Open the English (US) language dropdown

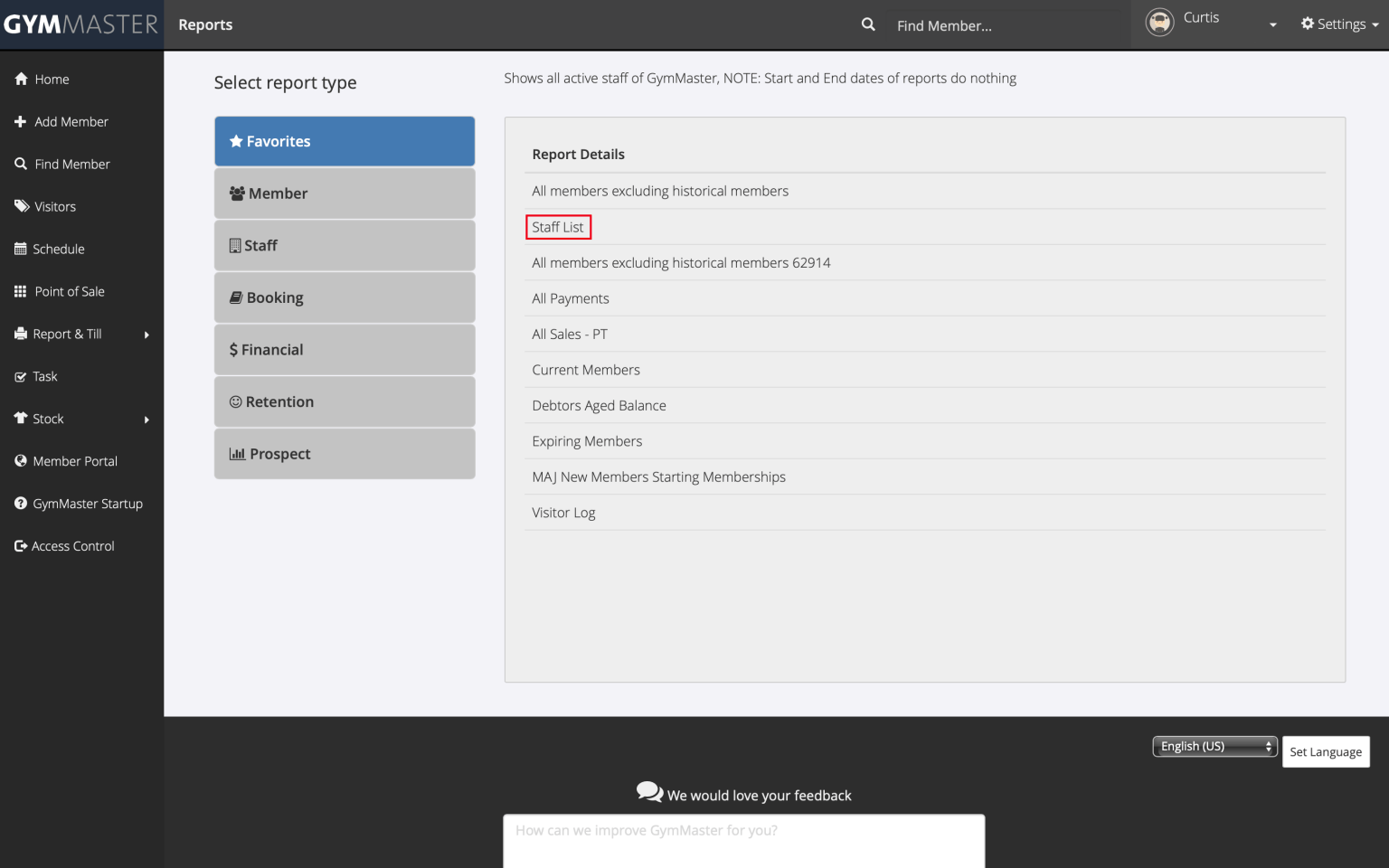pyautogui.click(x=1214, y=747)
